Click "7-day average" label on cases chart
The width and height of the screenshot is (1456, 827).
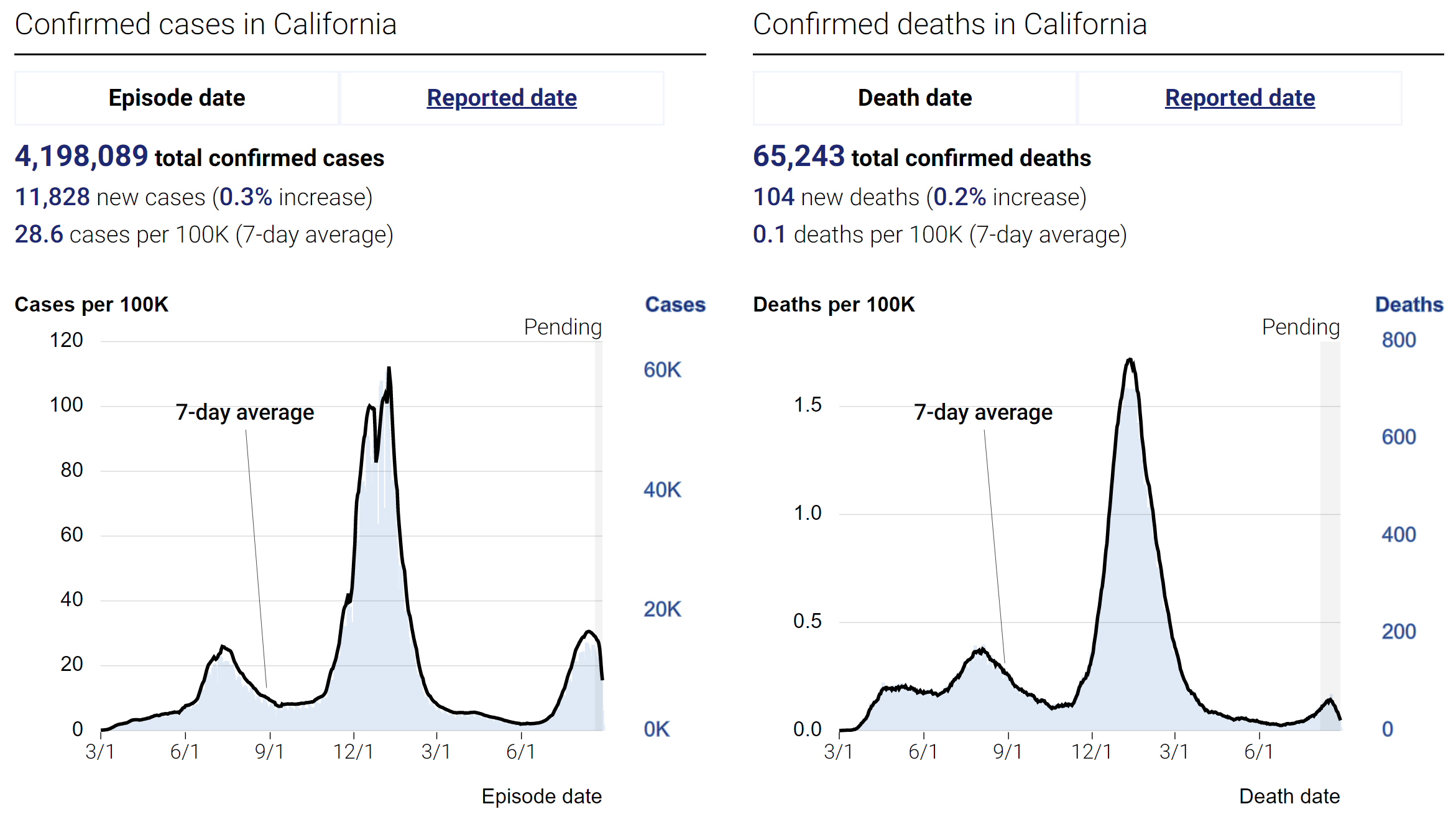point(245,413)
